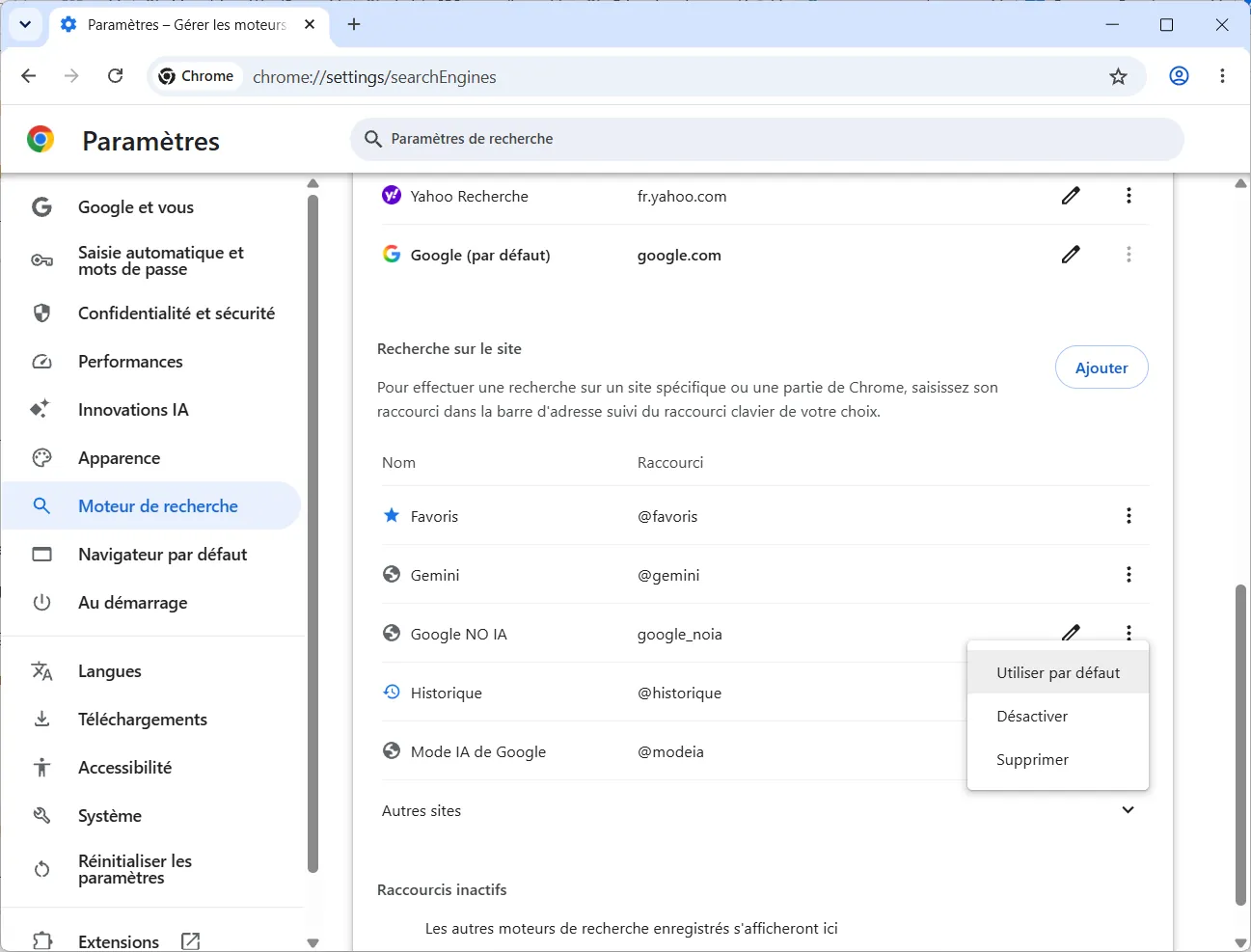Click the sidebar scrollbar thumb

[313, 533]
